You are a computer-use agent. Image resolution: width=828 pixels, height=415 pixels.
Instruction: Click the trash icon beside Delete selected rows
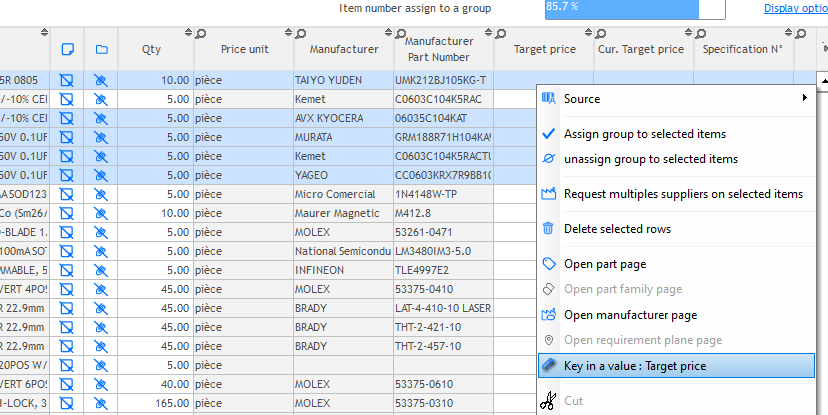point(547,229)
